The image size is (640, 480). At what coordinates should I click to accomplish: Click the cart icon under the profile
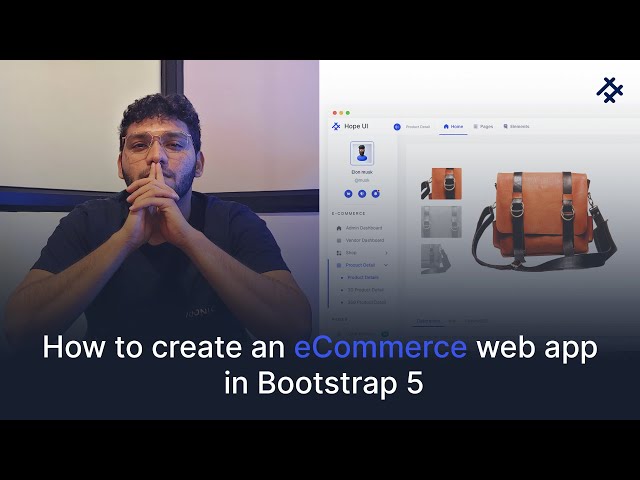tap(348, 194)
